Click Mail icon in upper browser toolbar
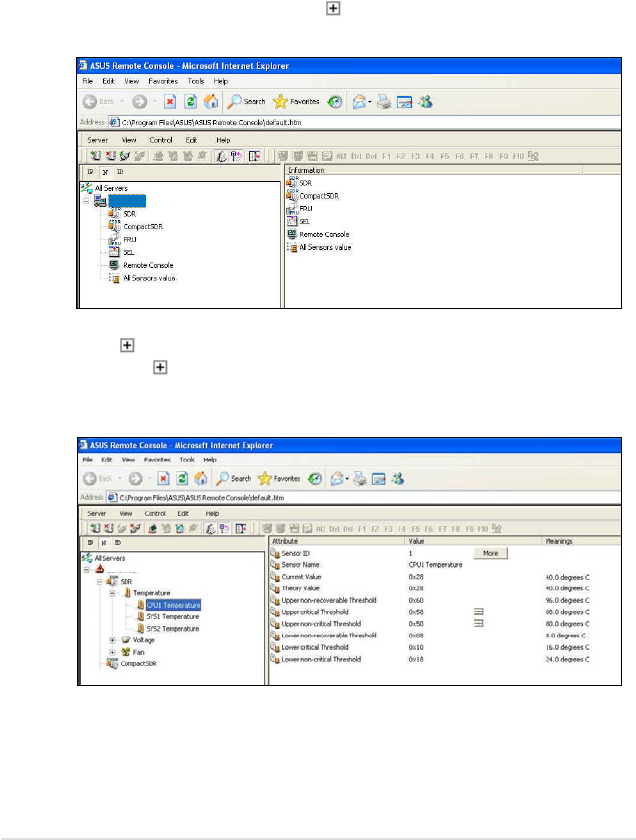 (x=360, y=101)
